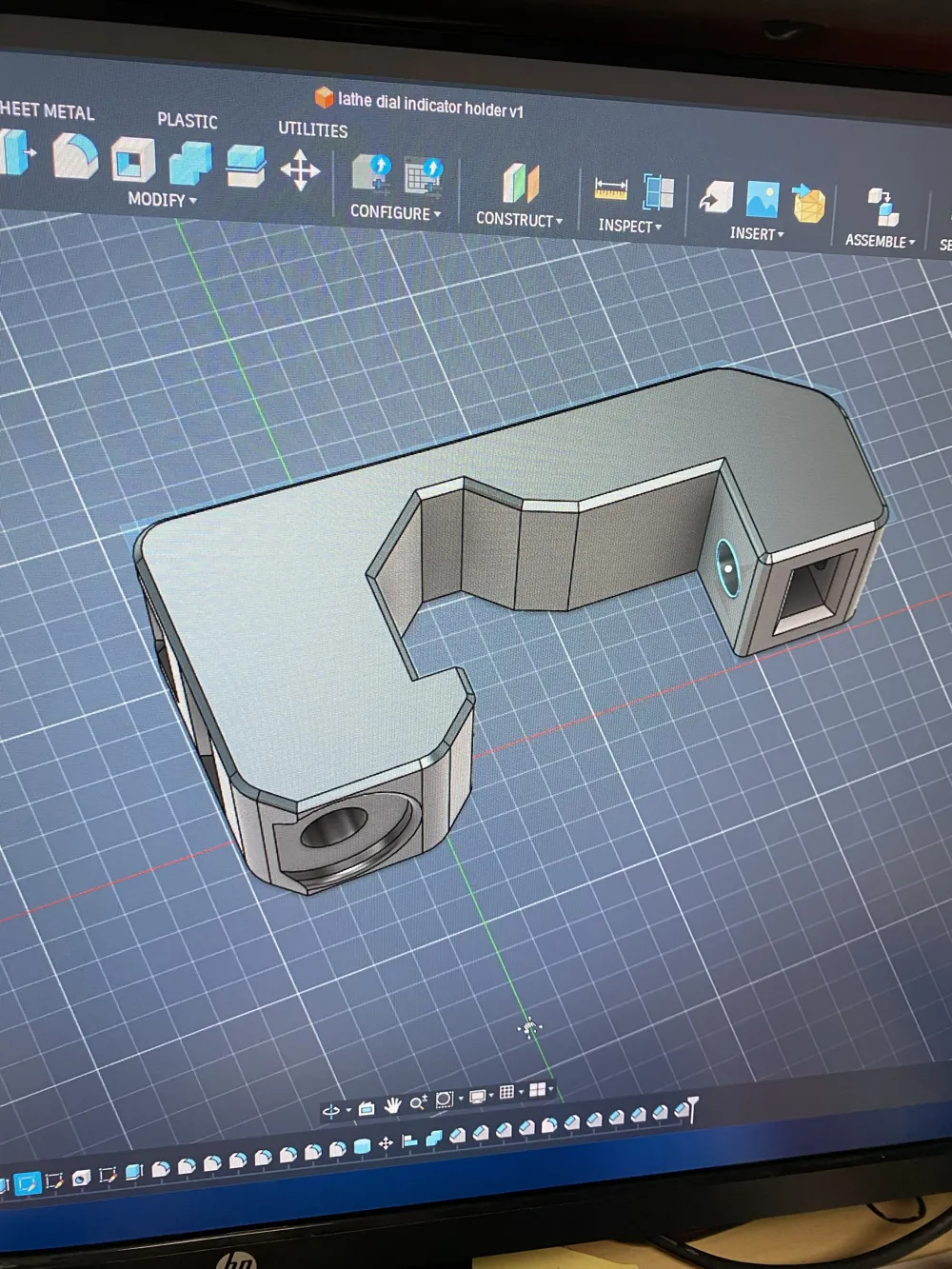This screenshot has height=1269, width=952.
Task: Select the Zoom magnifier tool
Action: pos(418,1102)
